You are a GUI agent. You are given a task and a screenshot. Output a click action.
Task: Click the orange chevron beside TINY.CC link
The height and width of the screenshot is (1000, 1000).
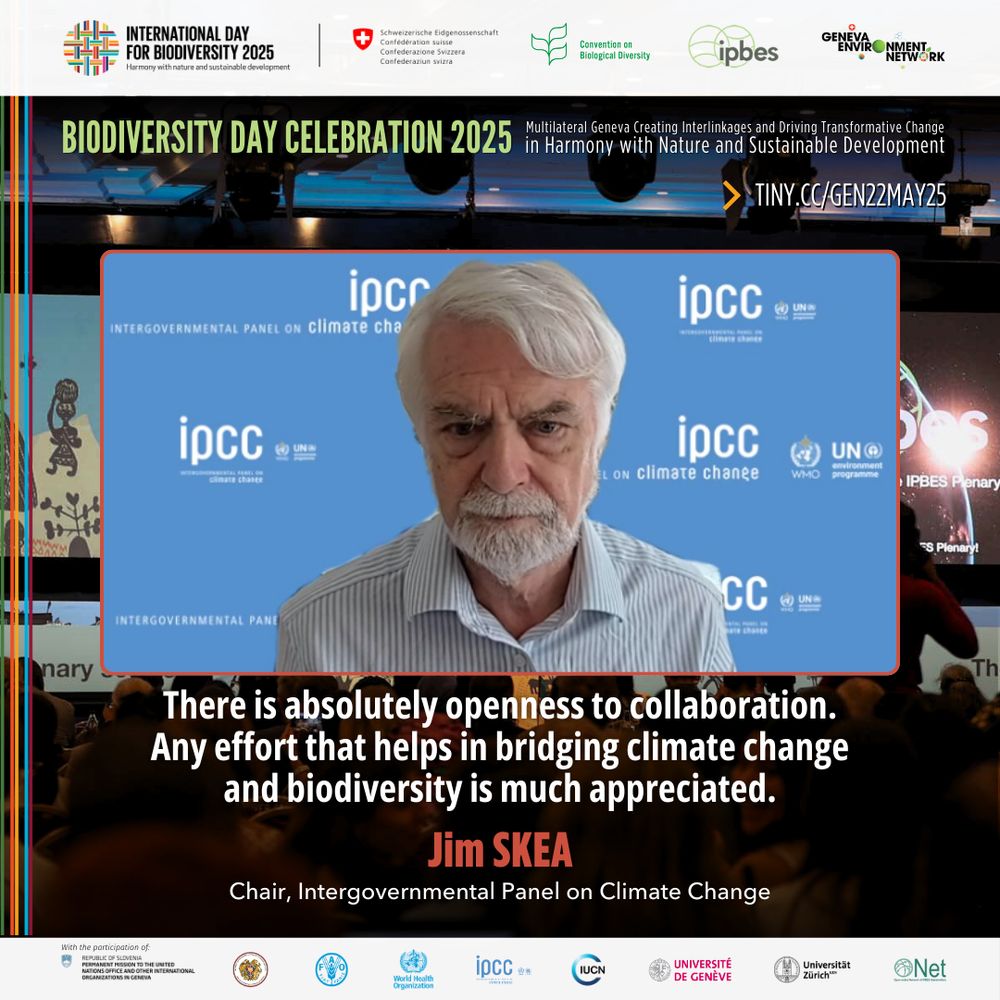coord(732,196)
